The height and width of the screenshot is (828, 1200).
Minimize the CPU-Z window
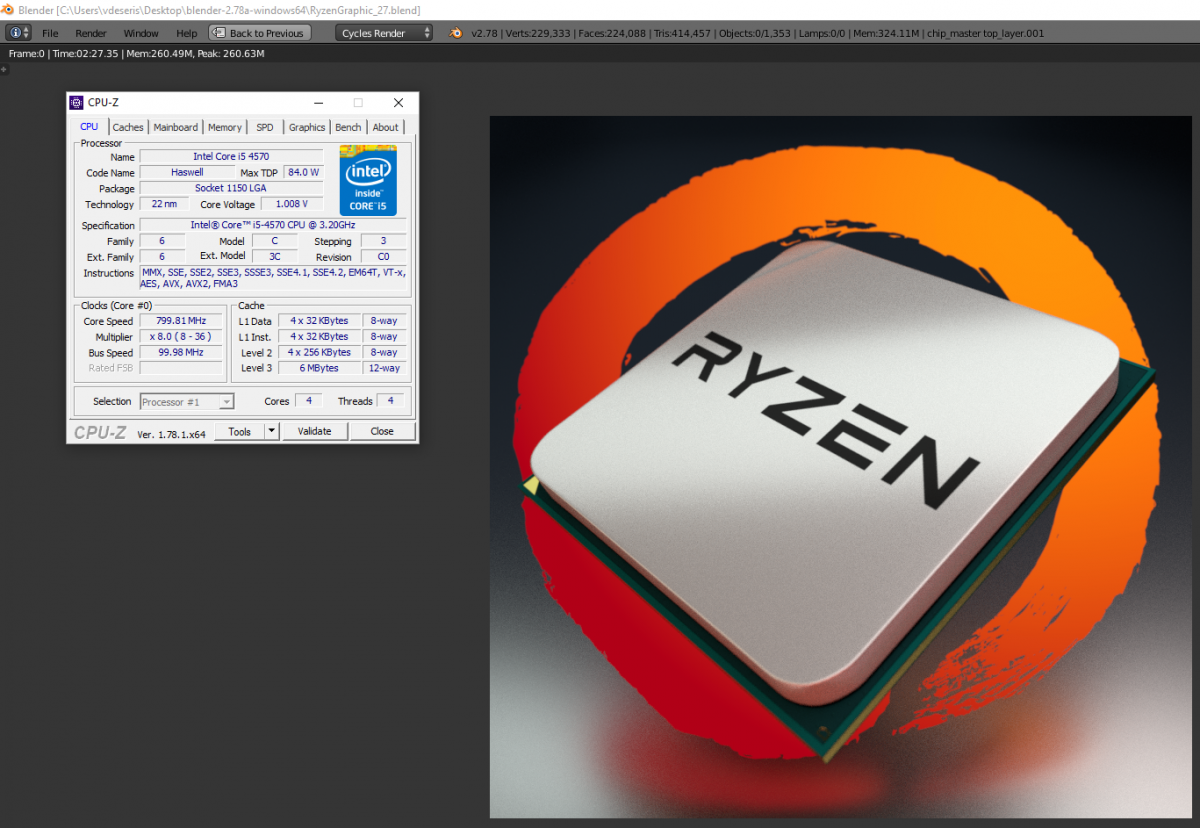click(x=318, y=102)
